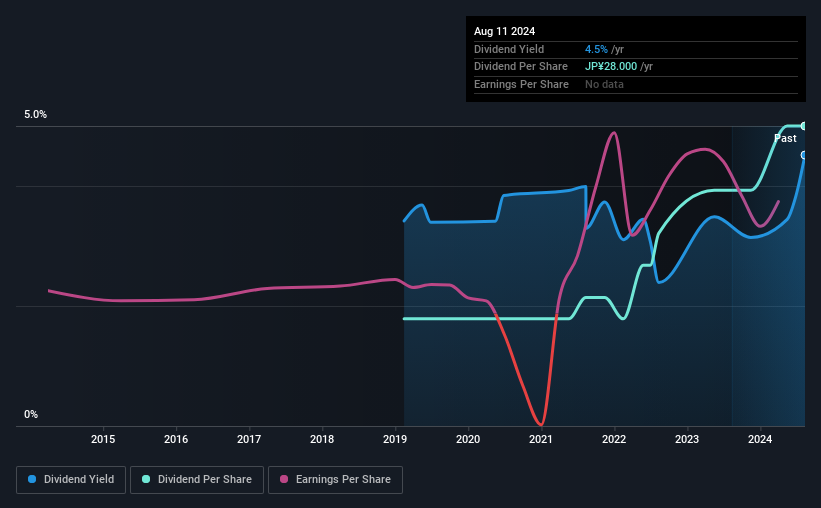
Task: Click the 2015 x-axis label
Action: click(x=103, y=439)
